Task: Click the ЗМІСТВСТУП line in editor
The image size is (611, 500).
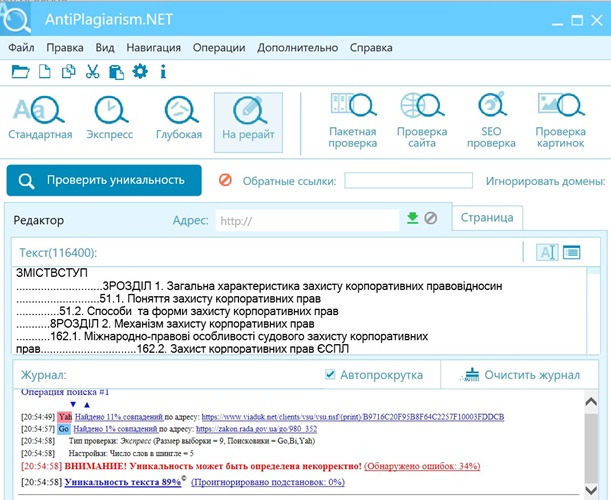Action: pos(52,273)
